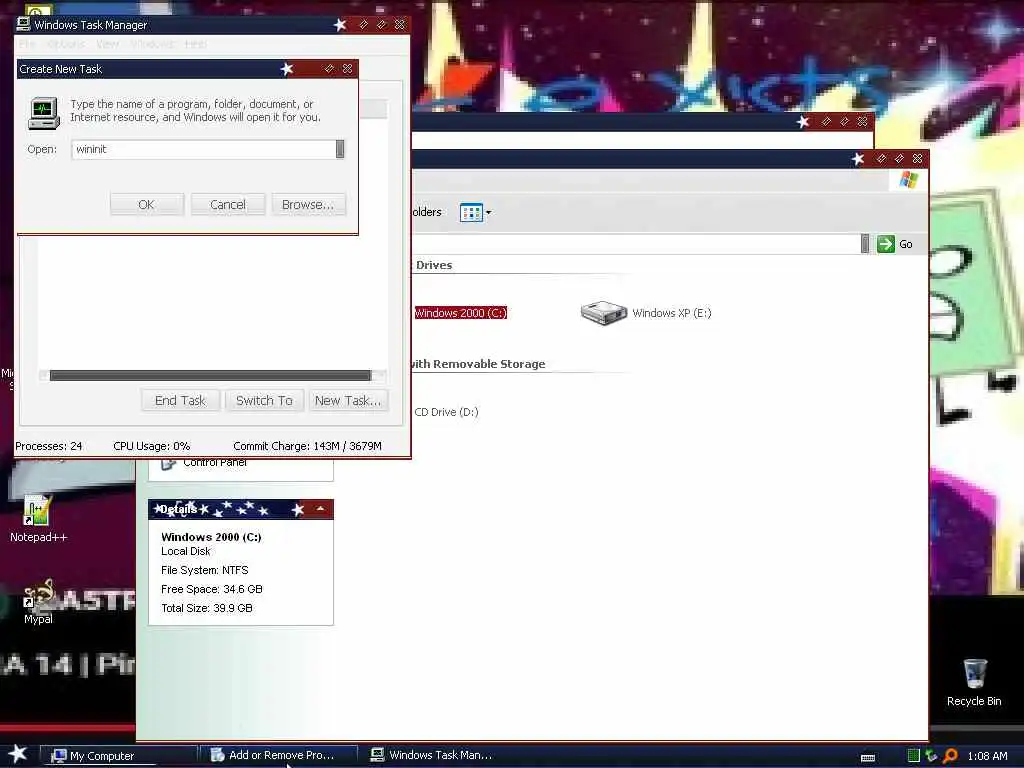Click the Open text field containing wininit

(x=203, y=149)
